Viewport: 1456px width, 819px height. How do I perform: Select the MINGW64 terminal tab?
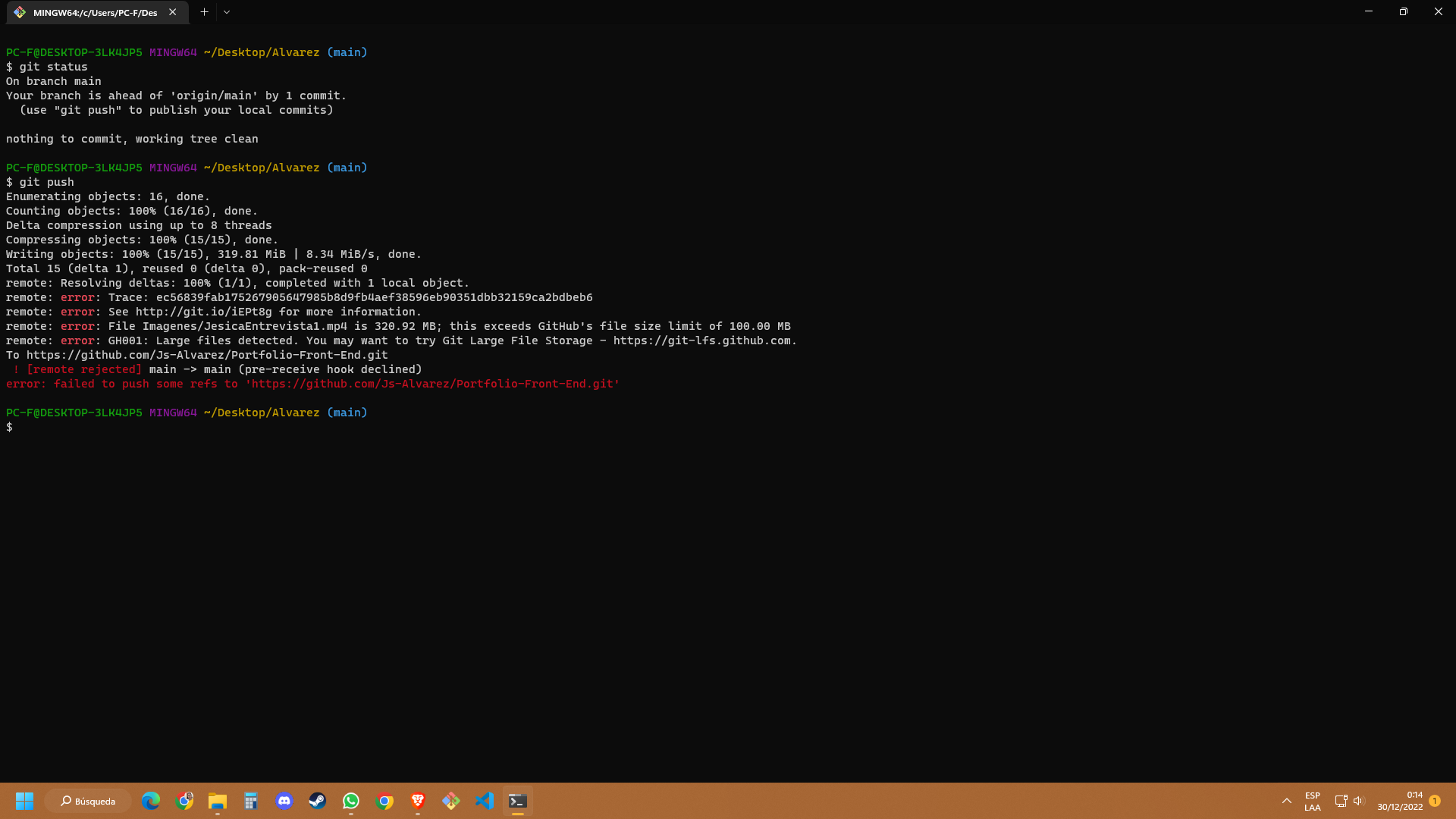click(x=96, y=12)
